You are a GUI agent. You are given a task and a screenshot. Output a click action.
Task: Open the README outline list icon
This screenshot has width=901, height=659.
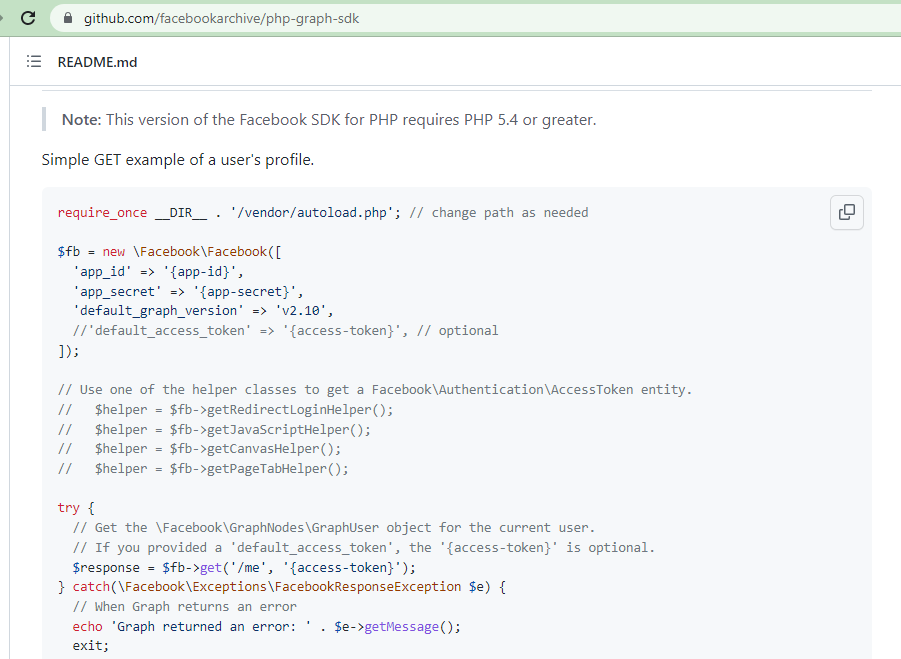click(x=34, y=61)
